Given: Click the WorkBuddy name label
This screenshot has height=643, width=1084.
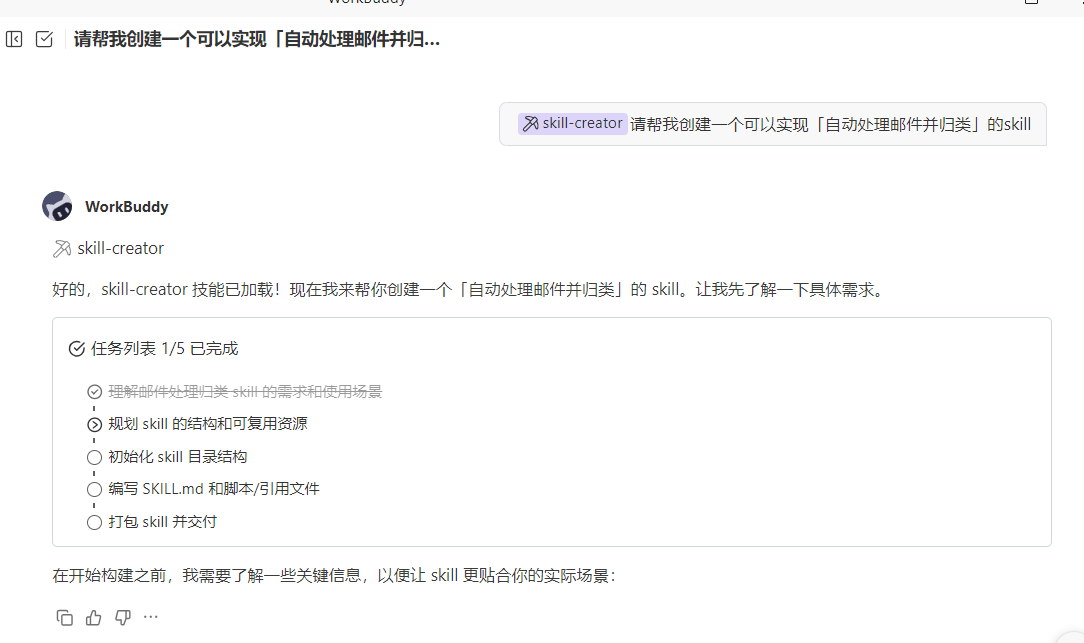Looking at the screenshot, I should click(127, 207).
